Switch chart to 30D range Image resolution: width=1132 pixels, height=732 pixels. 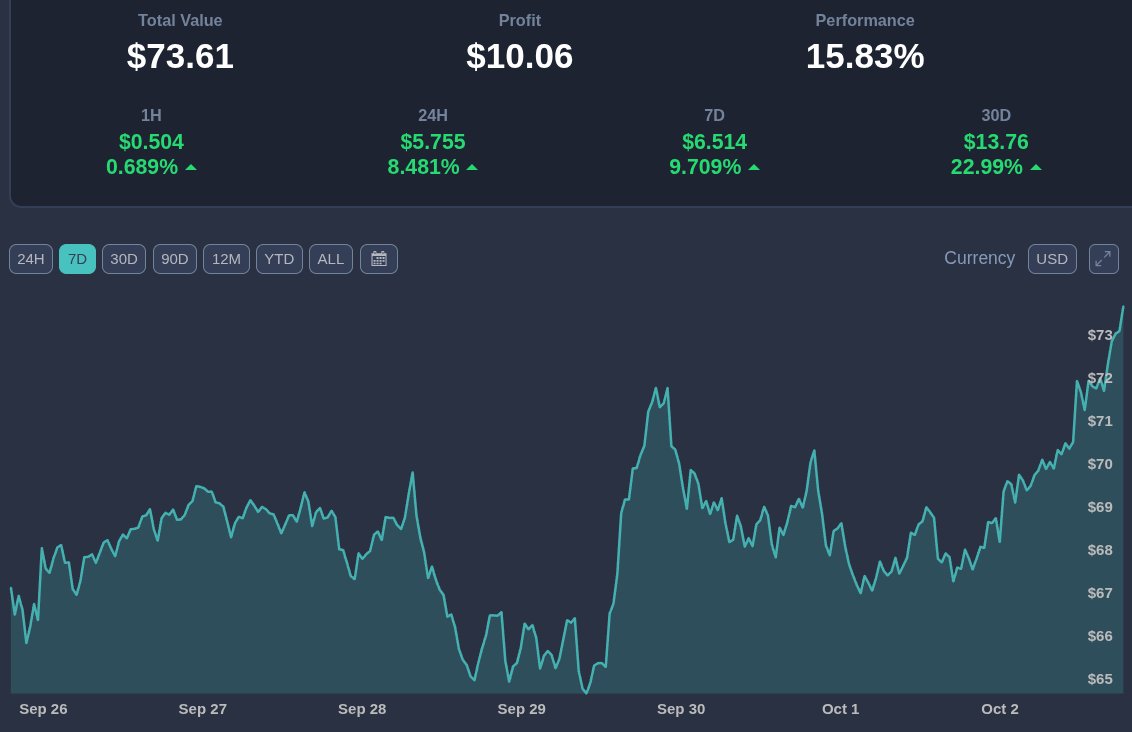click(123, 259)
